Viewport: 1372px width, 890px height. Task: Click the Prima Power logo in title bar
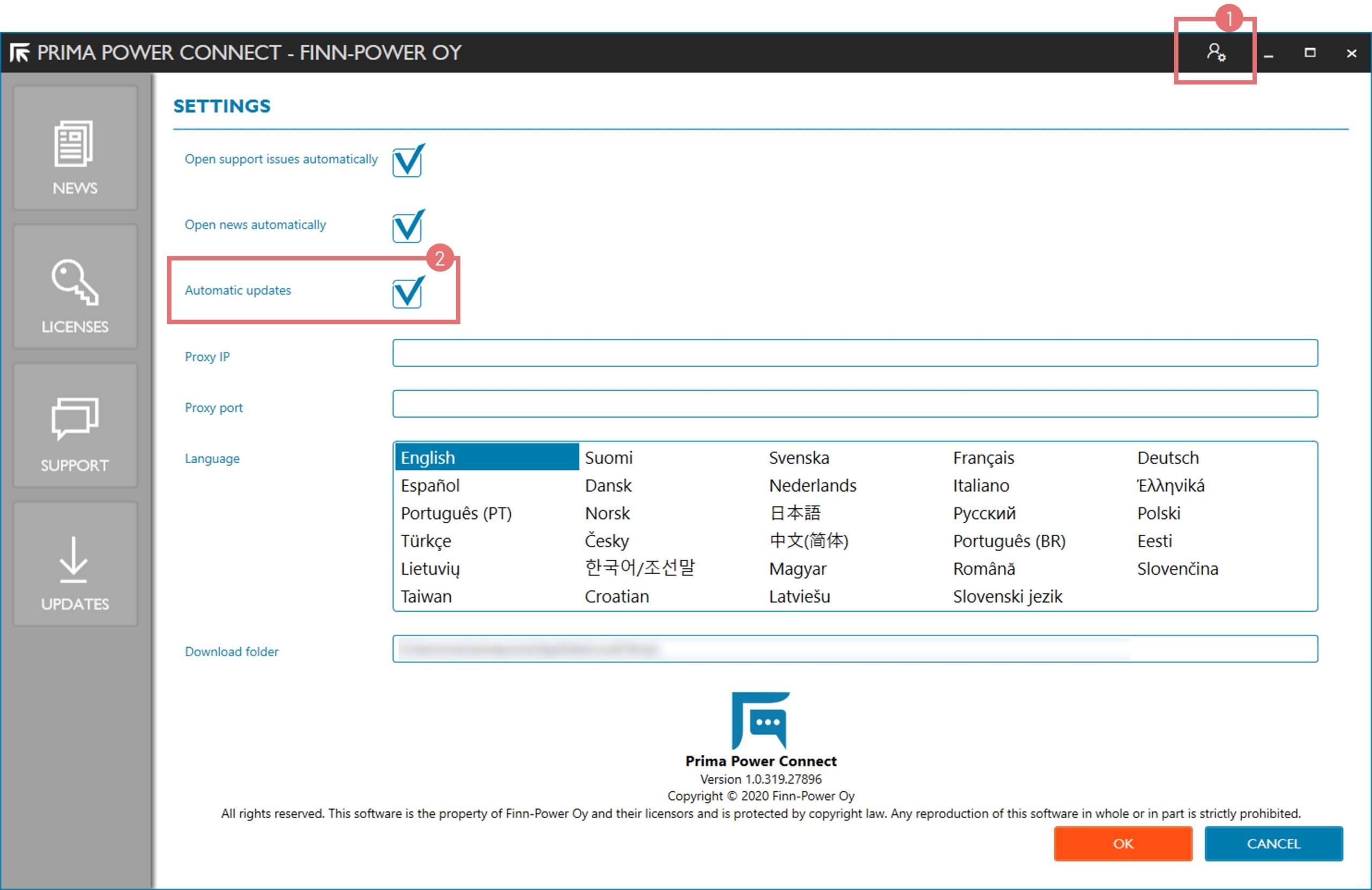[20, 53]
